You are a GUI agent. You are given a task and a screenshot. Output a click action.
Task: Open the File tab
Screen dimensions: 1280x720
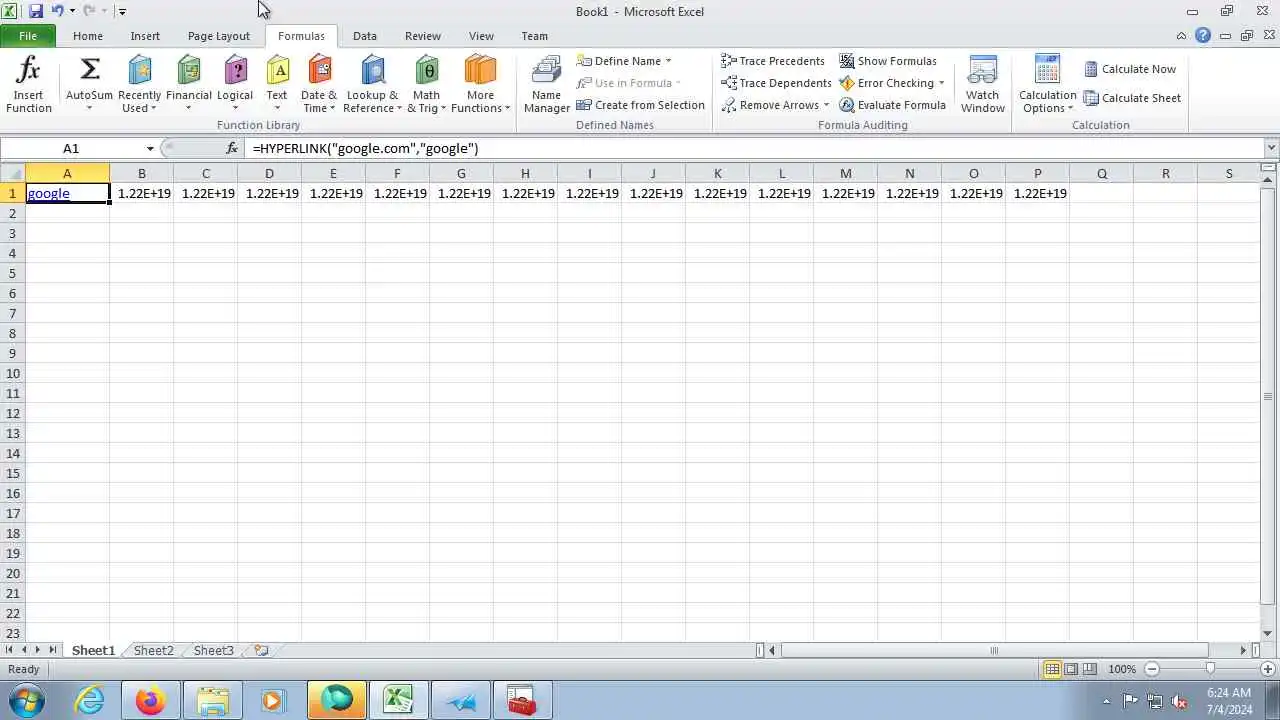click(28, 36)
